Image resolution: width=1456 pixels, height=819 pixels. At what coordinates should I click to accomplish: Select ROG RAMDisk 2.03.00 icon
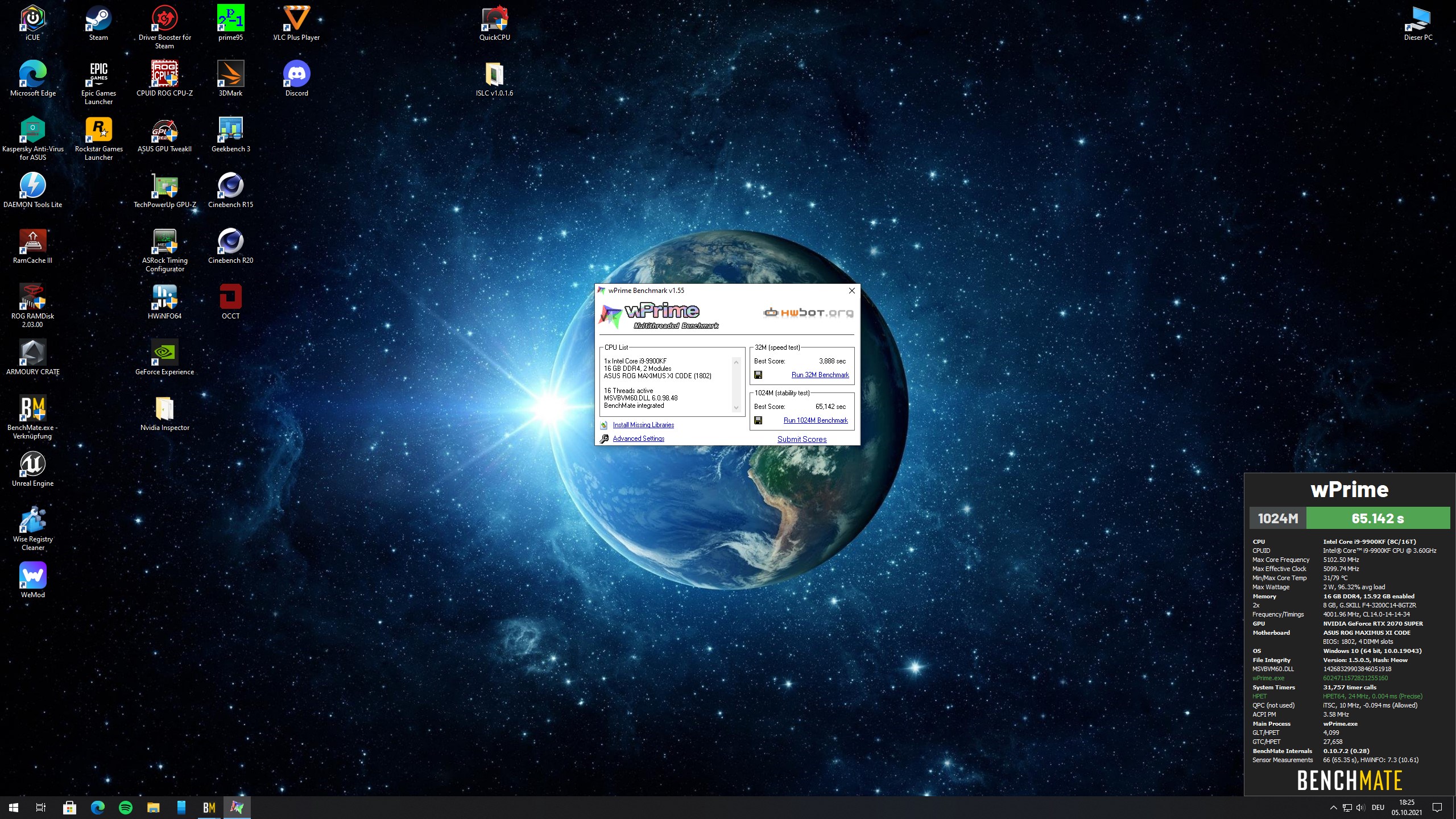(32, 305)
